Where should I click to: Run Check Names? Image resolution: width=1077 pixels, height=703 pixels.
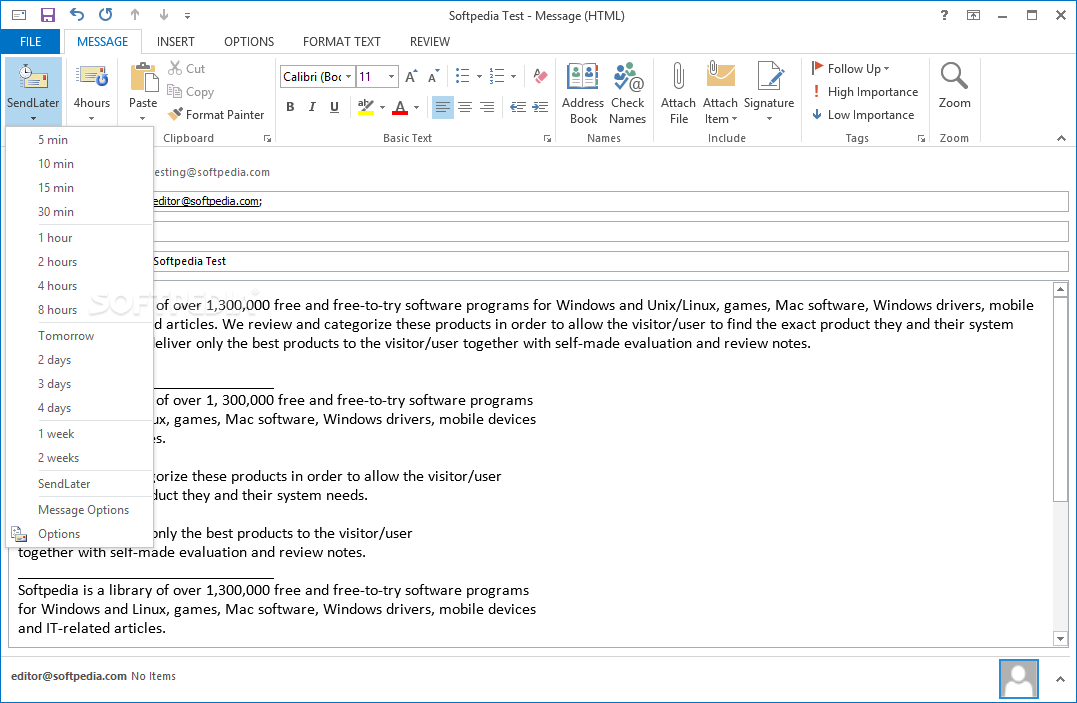[627, 93]
